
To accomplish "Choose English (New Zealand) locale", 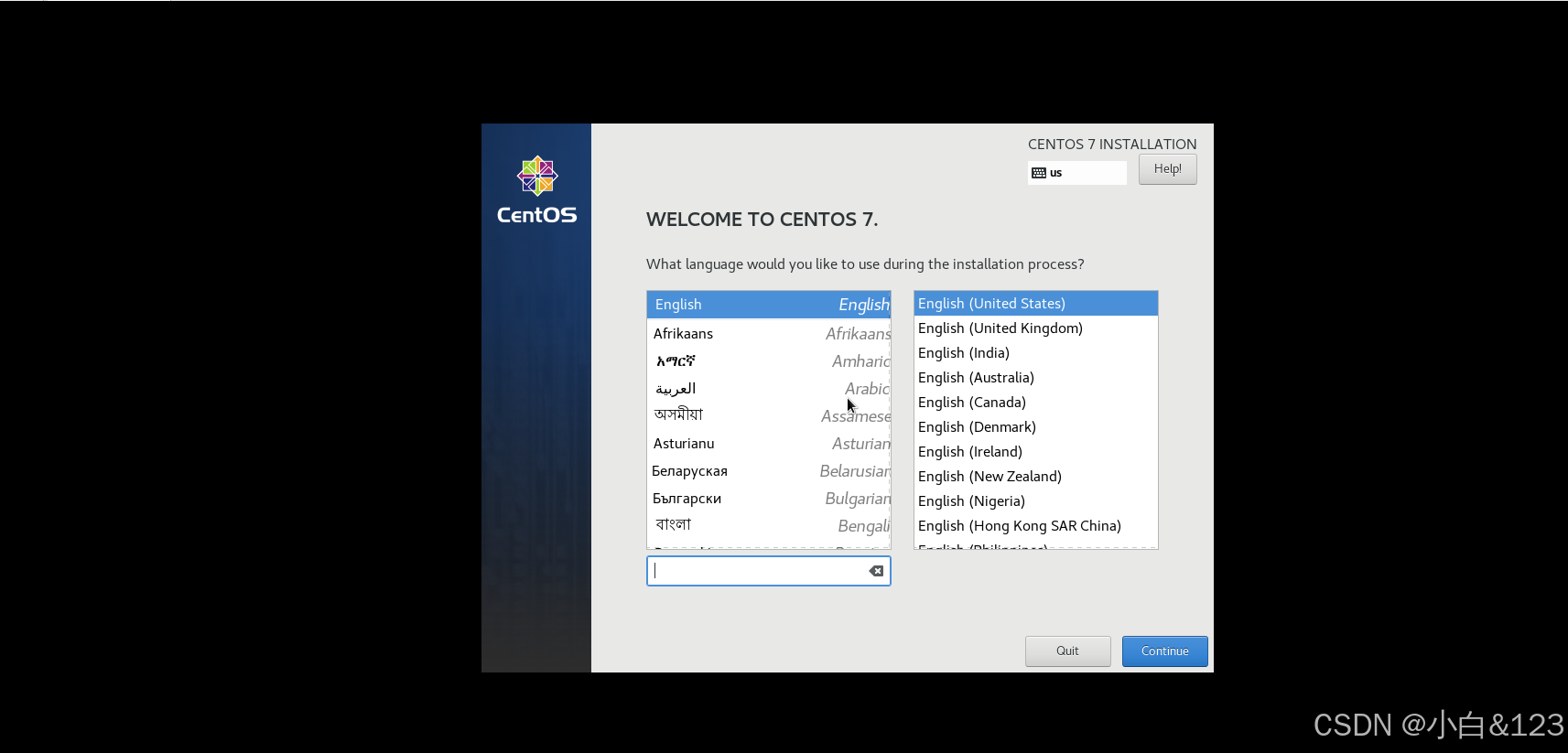I will coord(1035,477).
